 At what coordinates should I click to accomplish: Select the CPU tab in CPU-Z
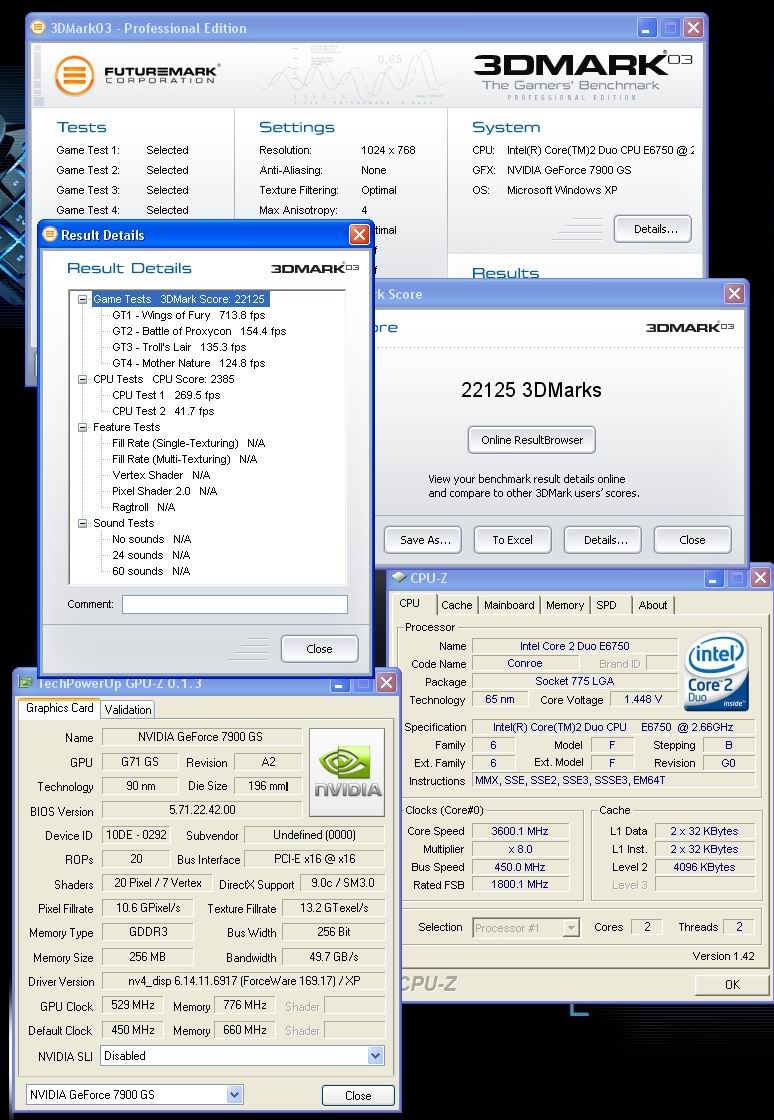410,604
